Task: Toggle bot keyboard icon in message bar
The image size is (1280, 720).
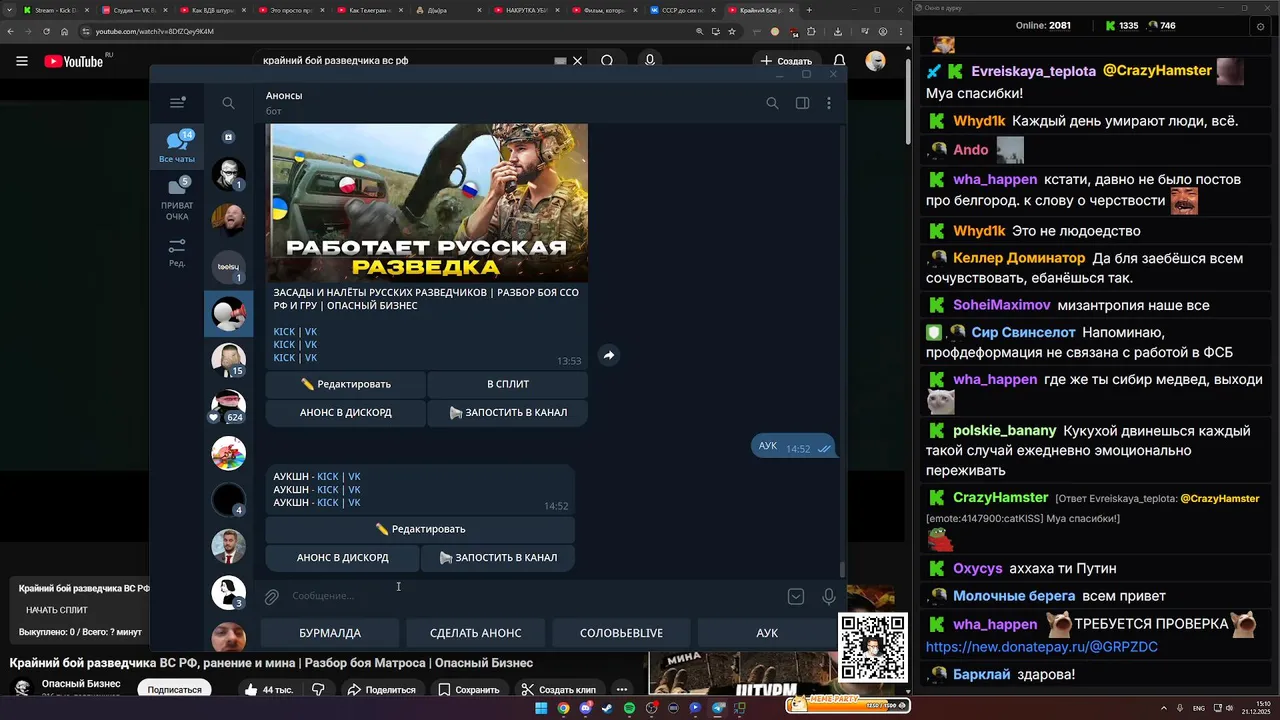Action: point(796,597)
